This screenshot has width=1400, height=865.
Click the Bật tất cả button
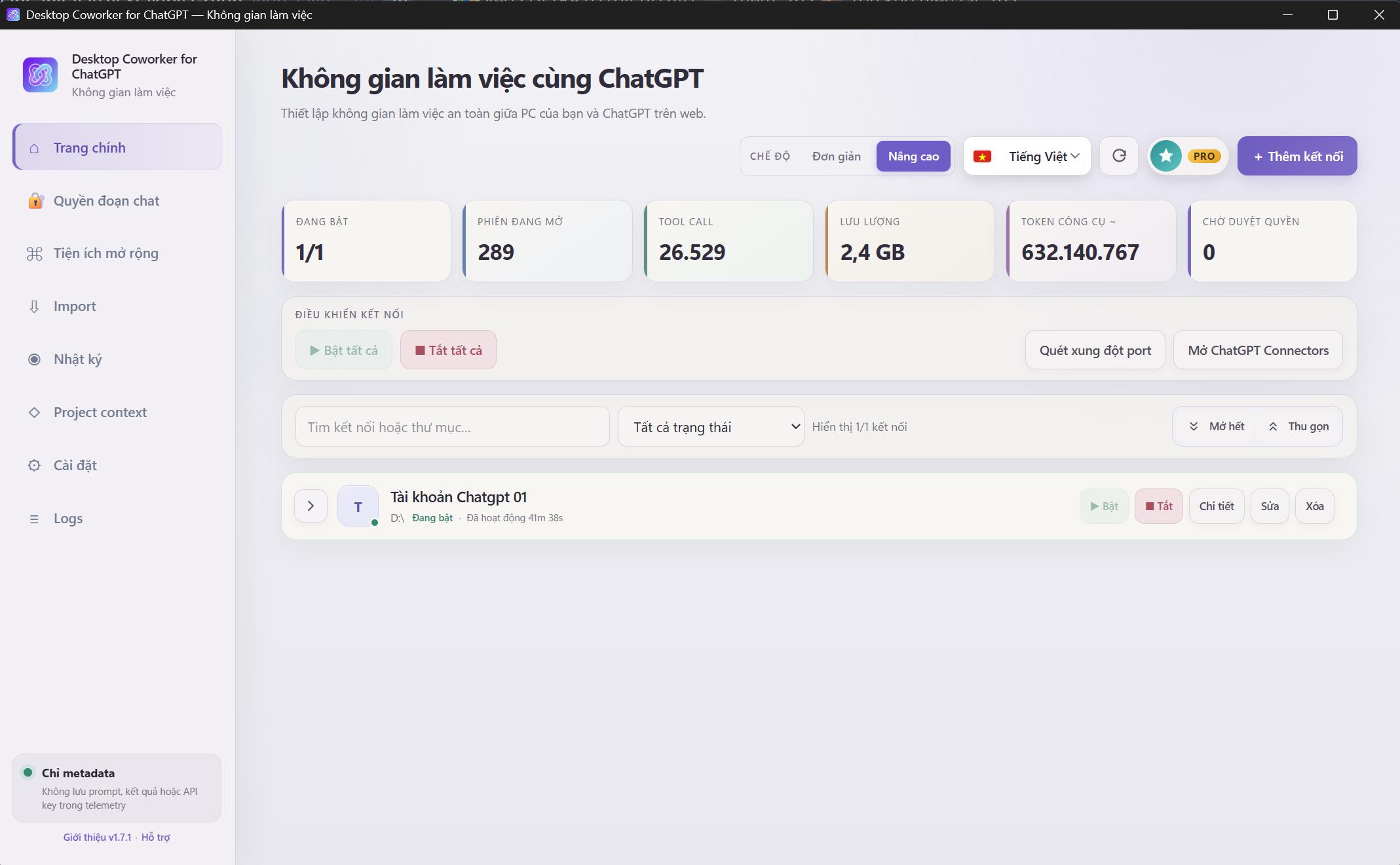coord(343,350)
